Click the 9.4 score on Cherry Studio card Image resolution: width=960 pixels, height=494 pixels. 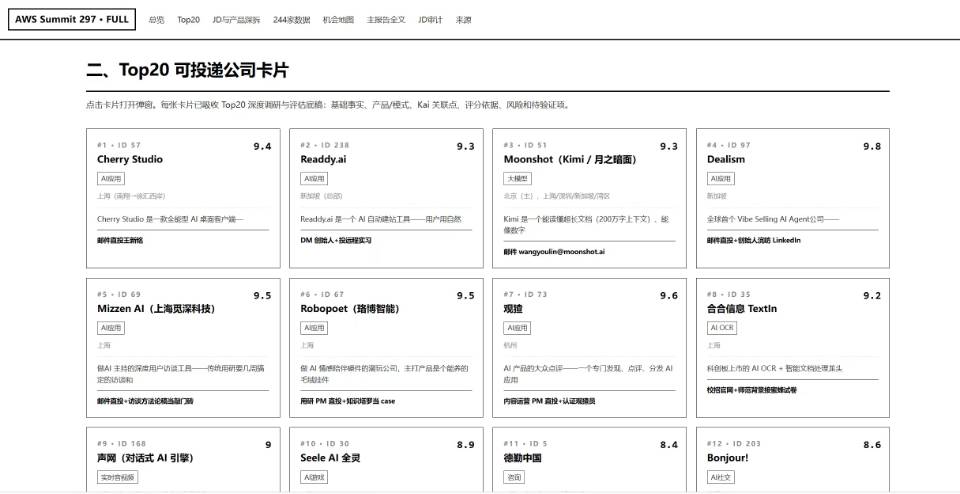[x=262, y=146]
